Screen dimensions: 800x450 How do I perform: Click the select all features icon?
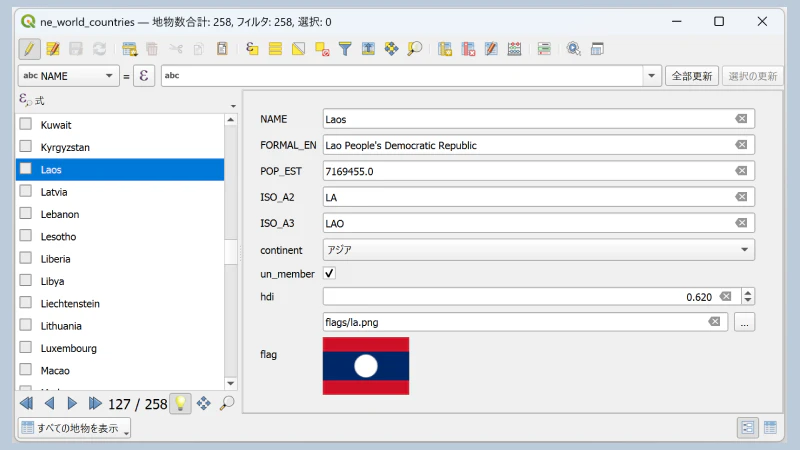275,48
